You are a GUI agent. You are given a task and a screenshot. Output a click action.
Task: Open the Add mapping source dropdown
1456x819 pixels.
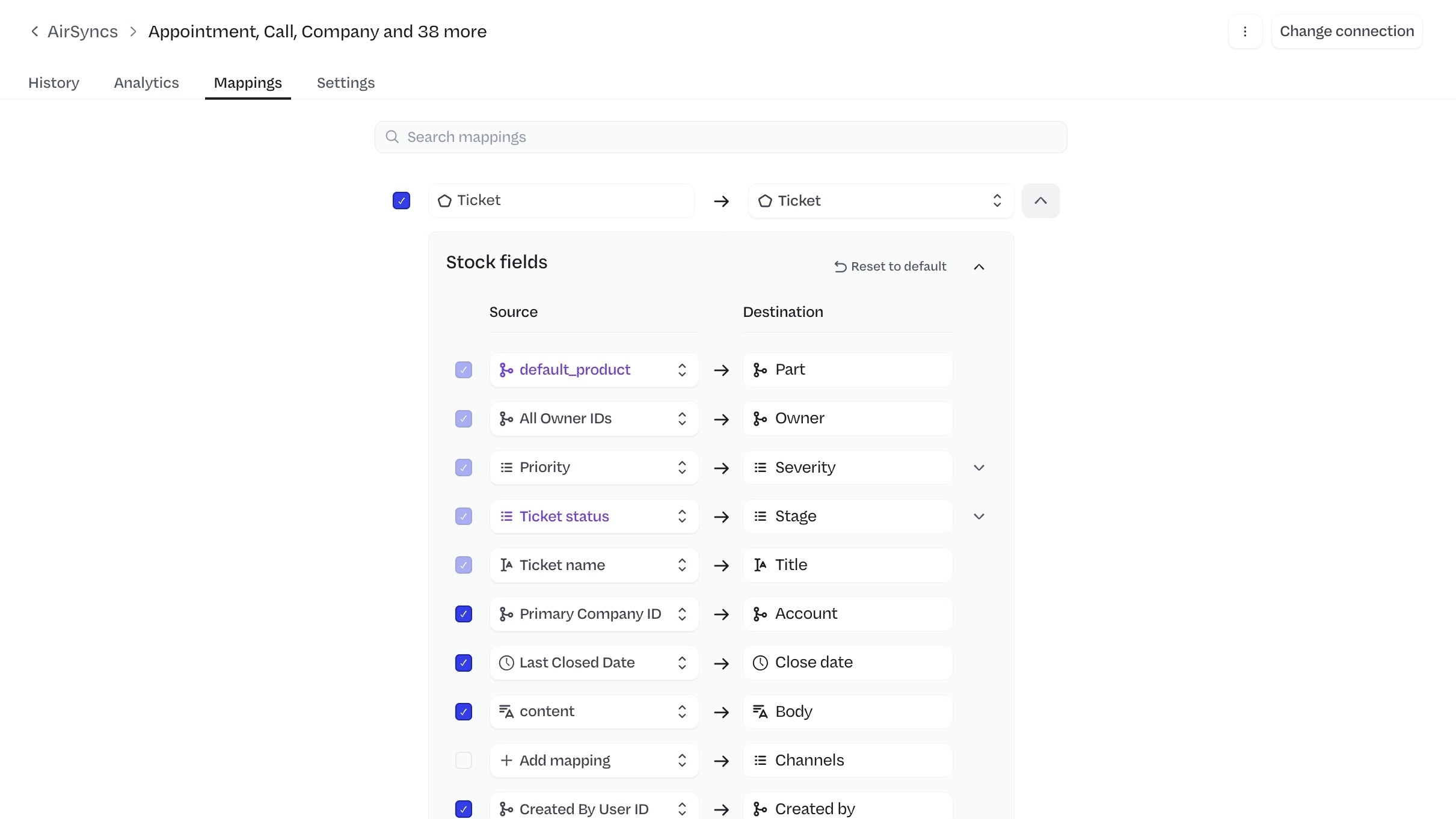pos(594,760)
